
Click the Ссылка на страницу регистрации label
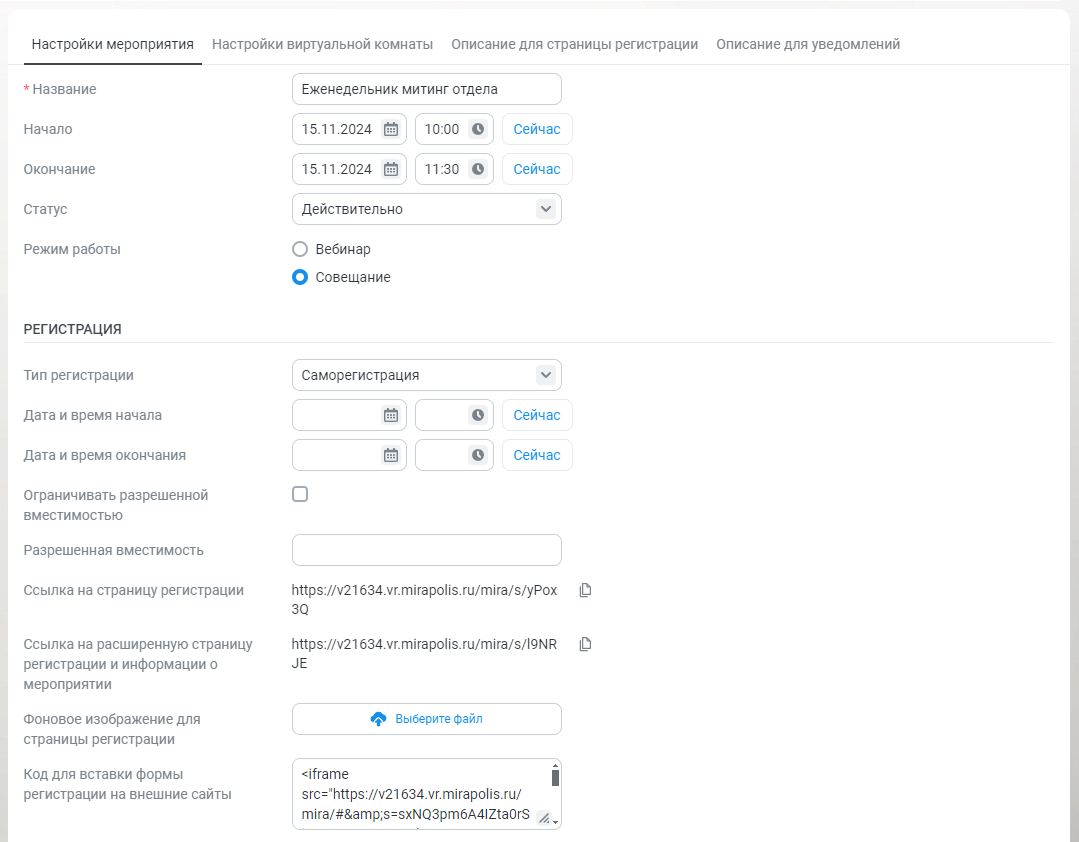tap(133, 590)
